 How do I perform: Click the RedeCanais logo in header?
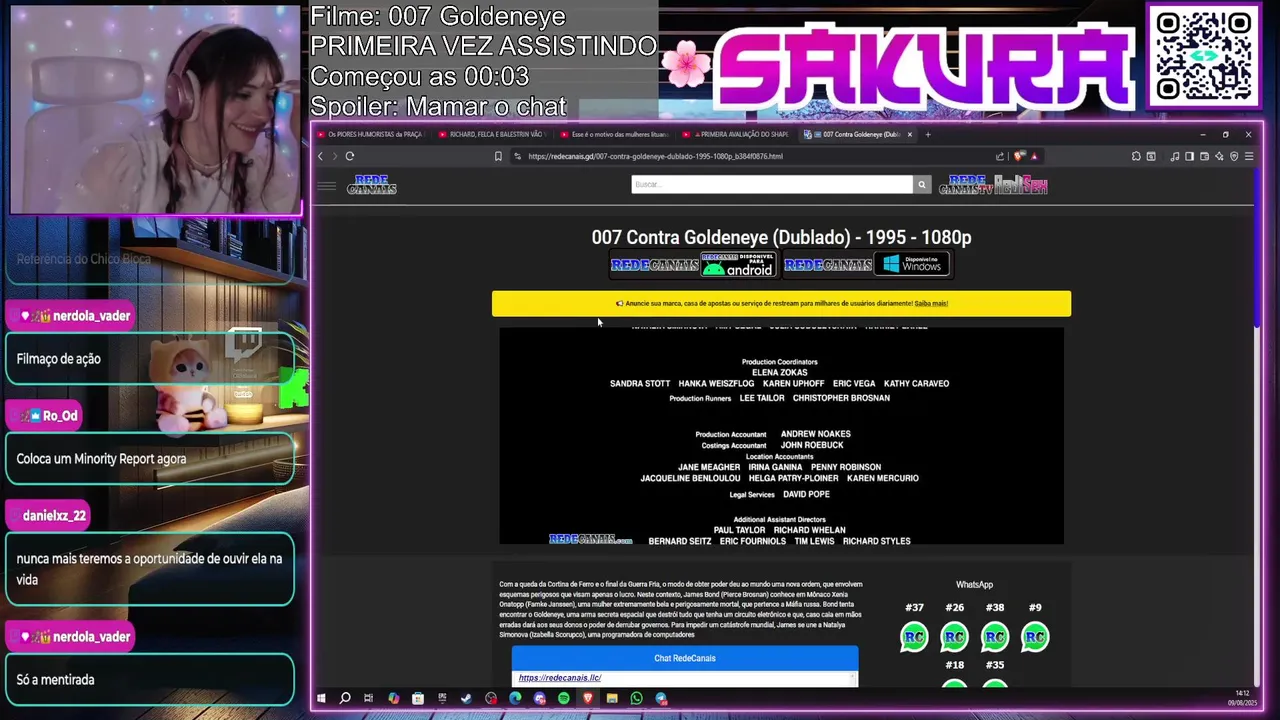click(x=372, y=185)
